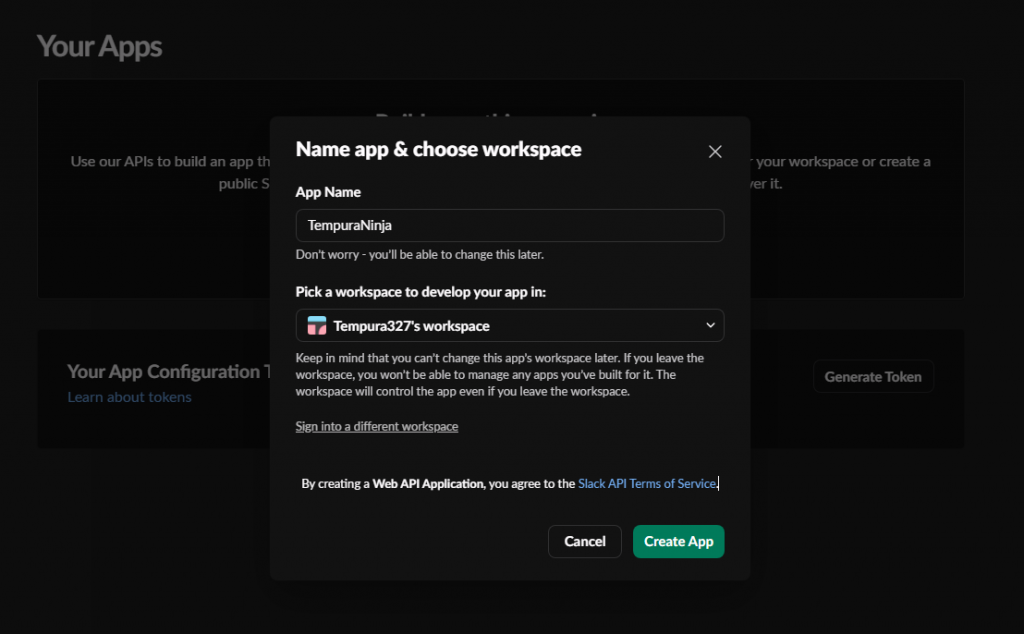This screenshot has height=634, width=1024.
Task: Click the Cancel button
Action: coord(584,541)
